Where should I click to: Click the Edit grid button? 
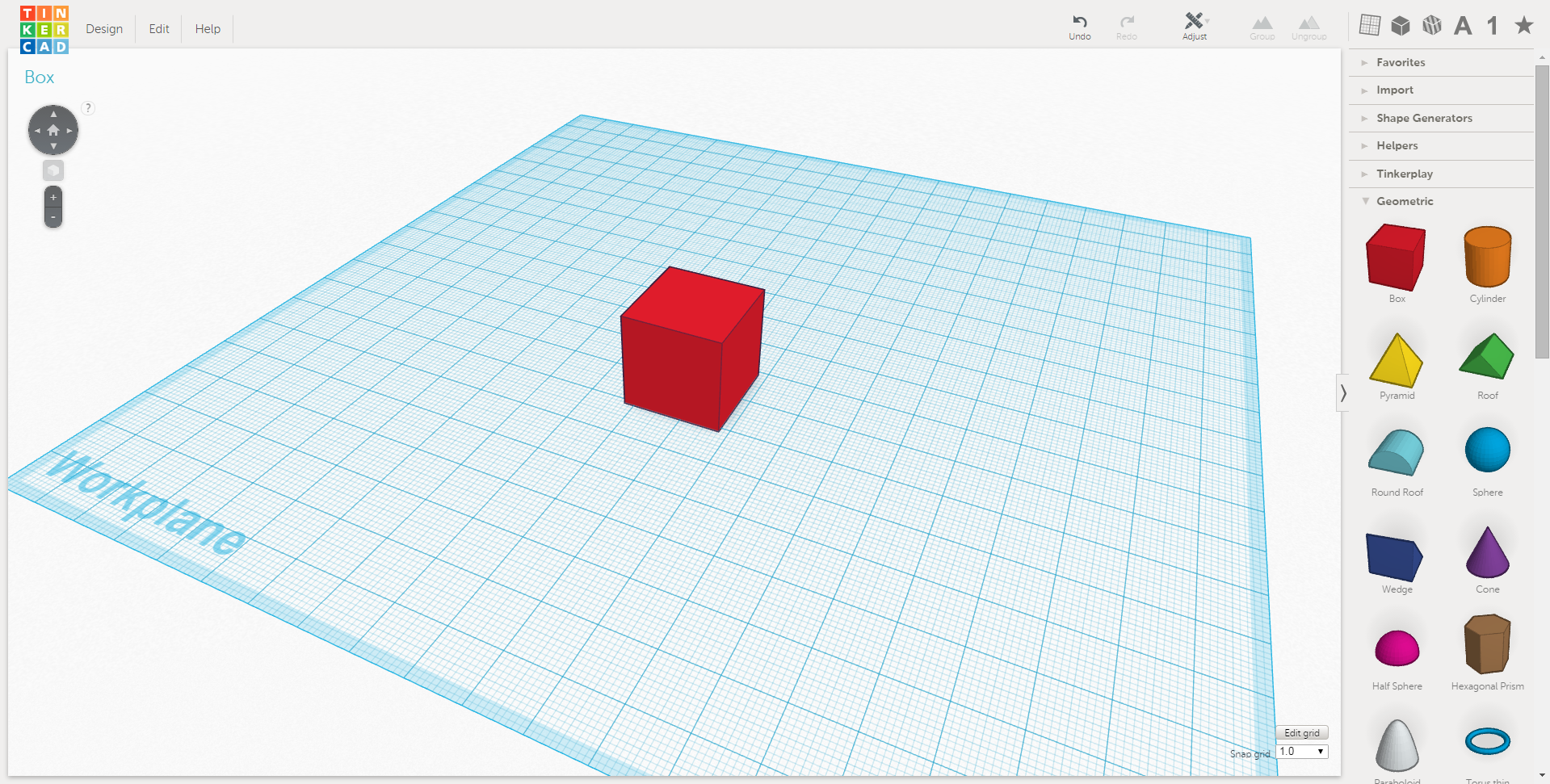pos(1301,732)
